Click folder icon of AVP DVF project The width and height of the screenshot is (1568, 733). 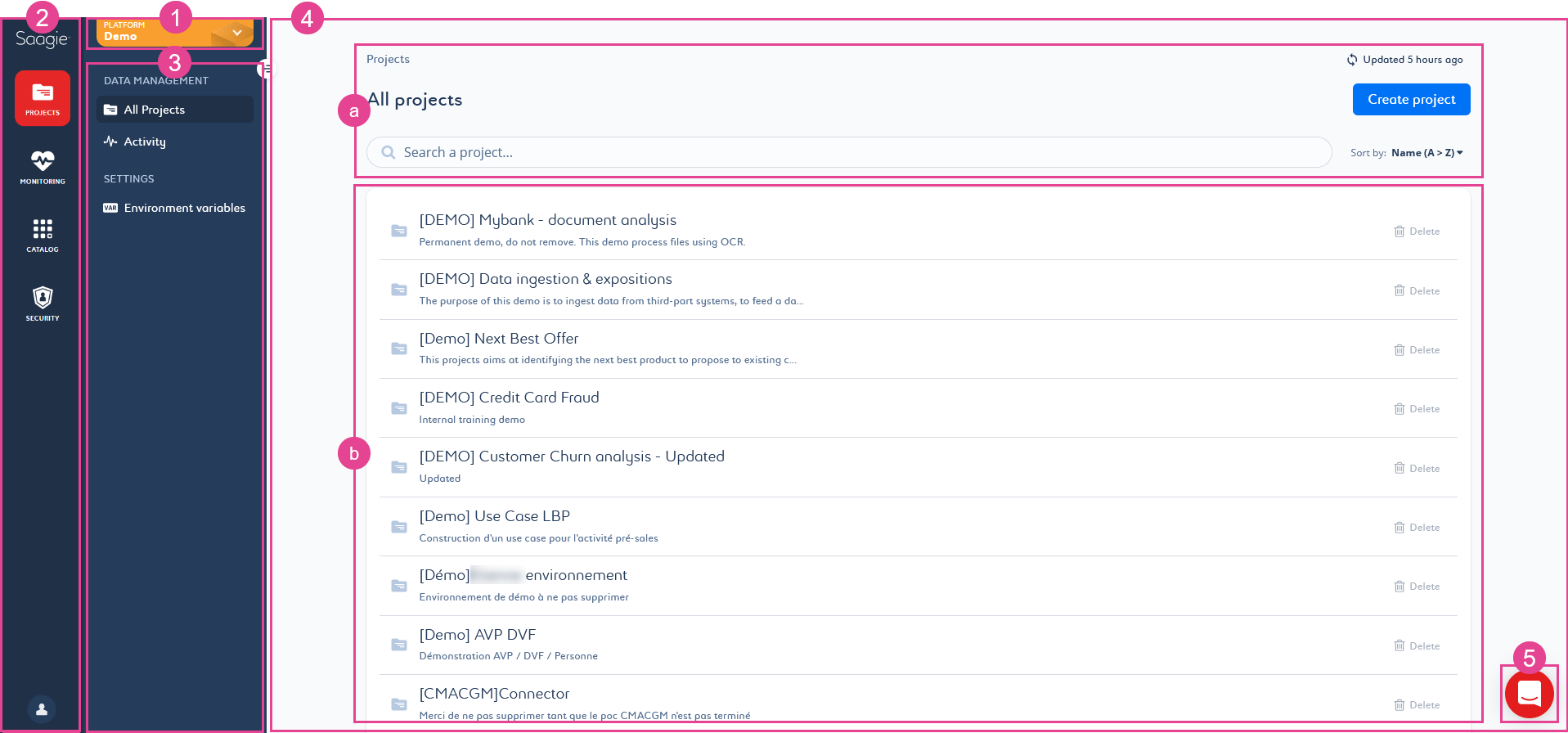coord(399,645)
